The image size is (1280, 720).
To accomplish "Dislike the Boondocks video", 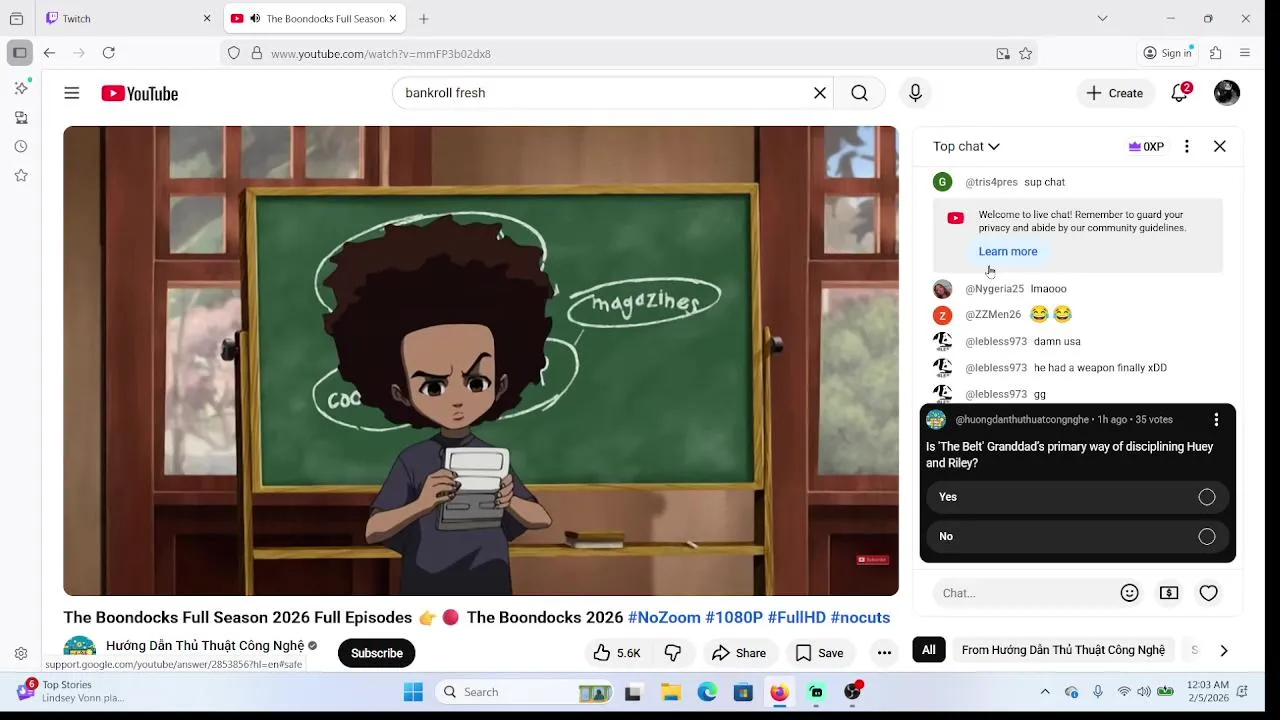I will tap(673, 653).
